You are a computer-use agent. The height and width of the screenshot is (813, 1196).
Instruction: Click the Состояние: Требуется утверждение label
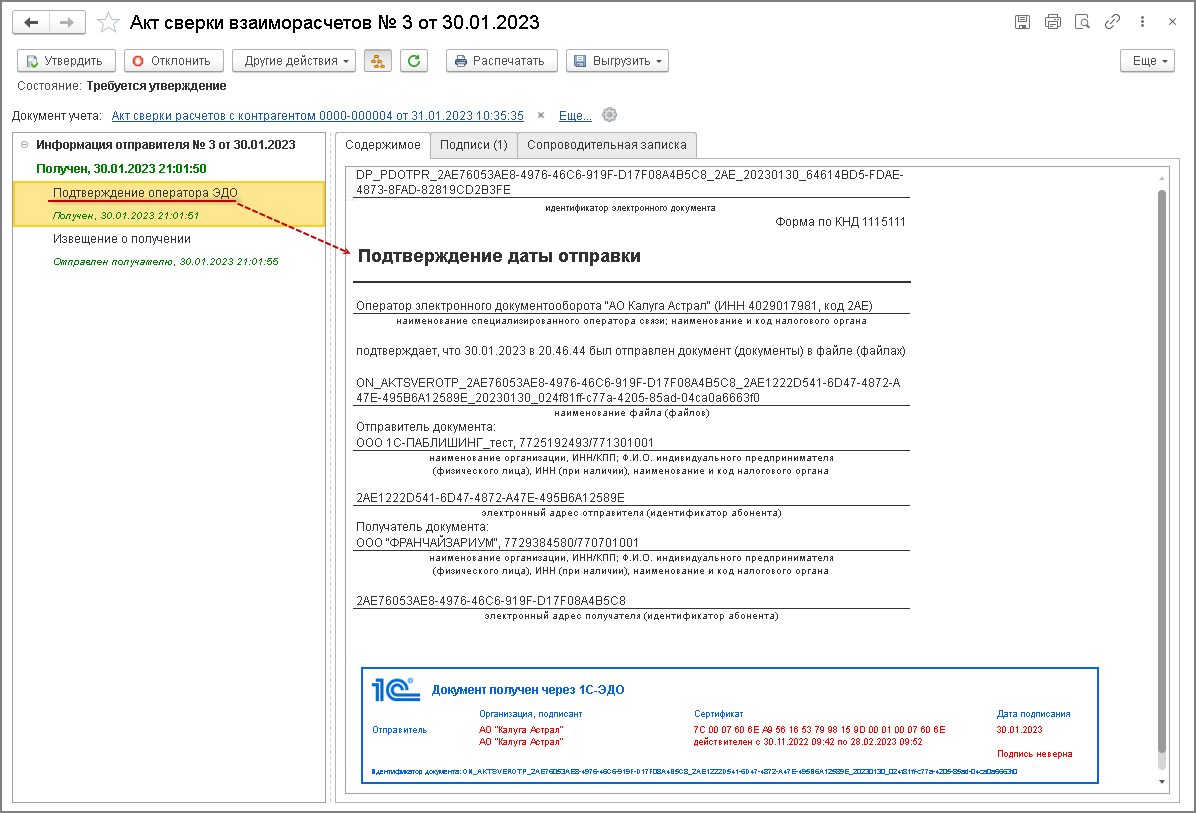click(122, 86)
